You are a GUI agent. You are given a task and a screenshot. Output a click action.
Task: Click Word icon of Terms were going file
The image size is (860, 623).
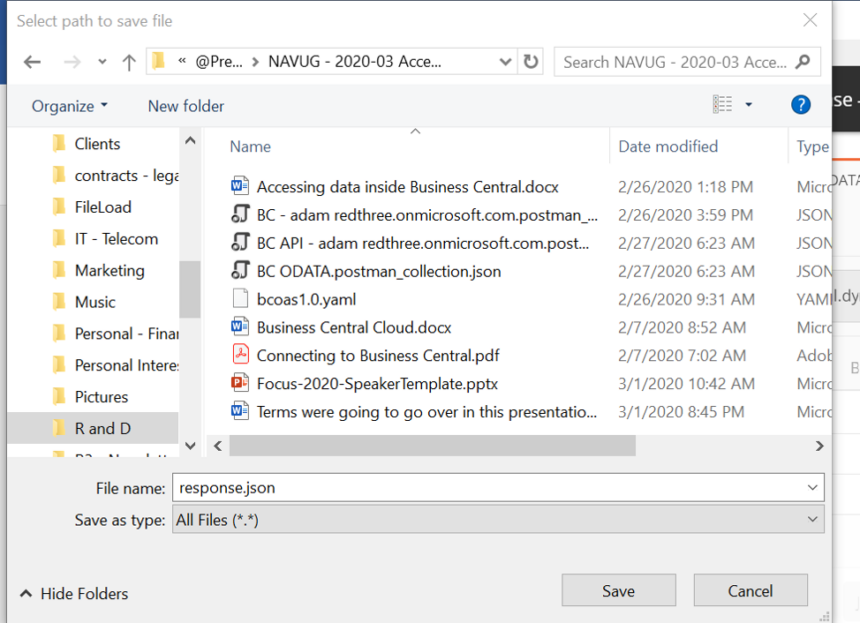[240, 411]
